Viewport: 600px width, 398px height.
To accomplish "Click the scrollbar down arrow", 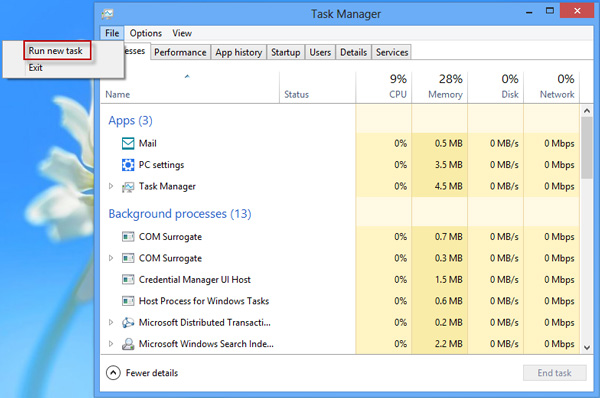I will (587, 347).
